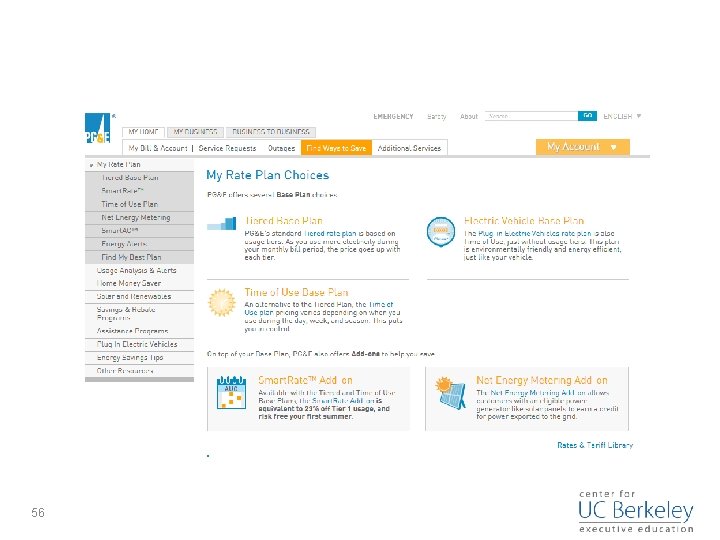
Task: Select Net Energy Metering in sidebar
Action: tap(140, 217)
